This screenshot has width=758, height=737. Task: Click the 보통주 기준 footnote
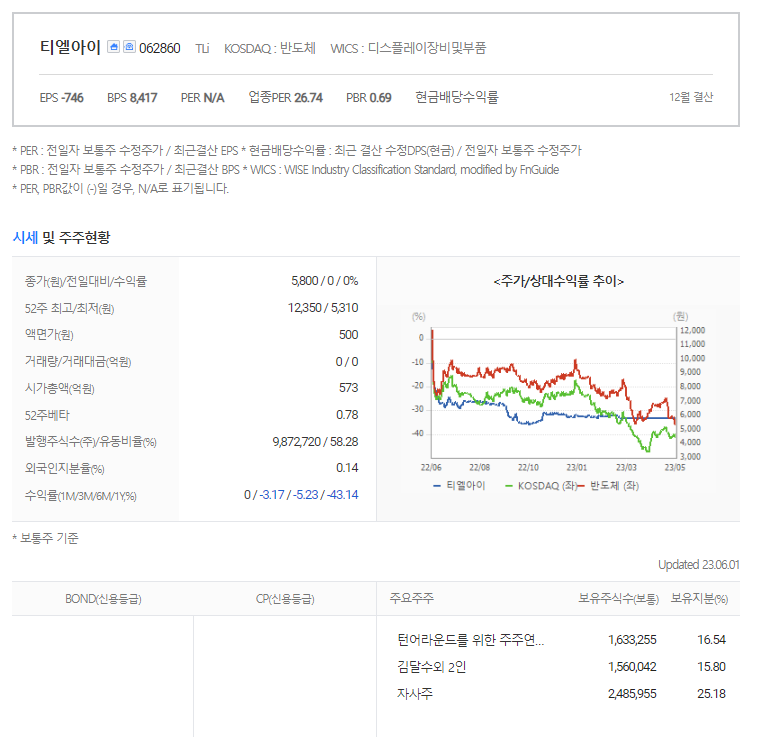tap(45, 538)
